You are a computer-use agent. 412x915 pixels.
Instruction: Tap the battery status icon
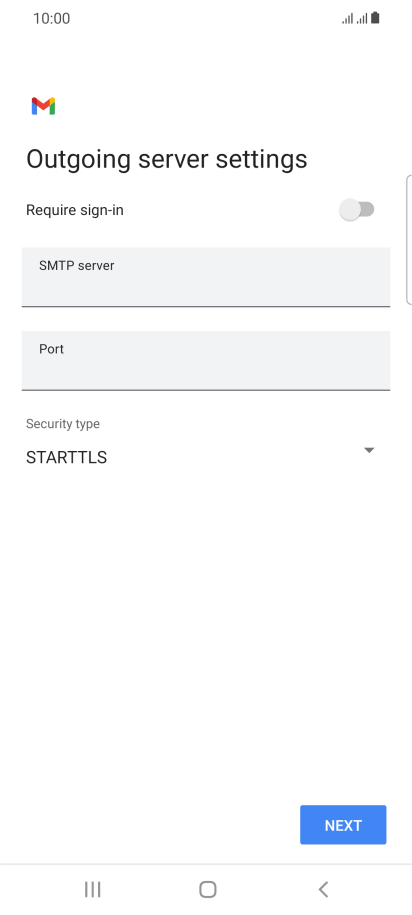(375, 18)
